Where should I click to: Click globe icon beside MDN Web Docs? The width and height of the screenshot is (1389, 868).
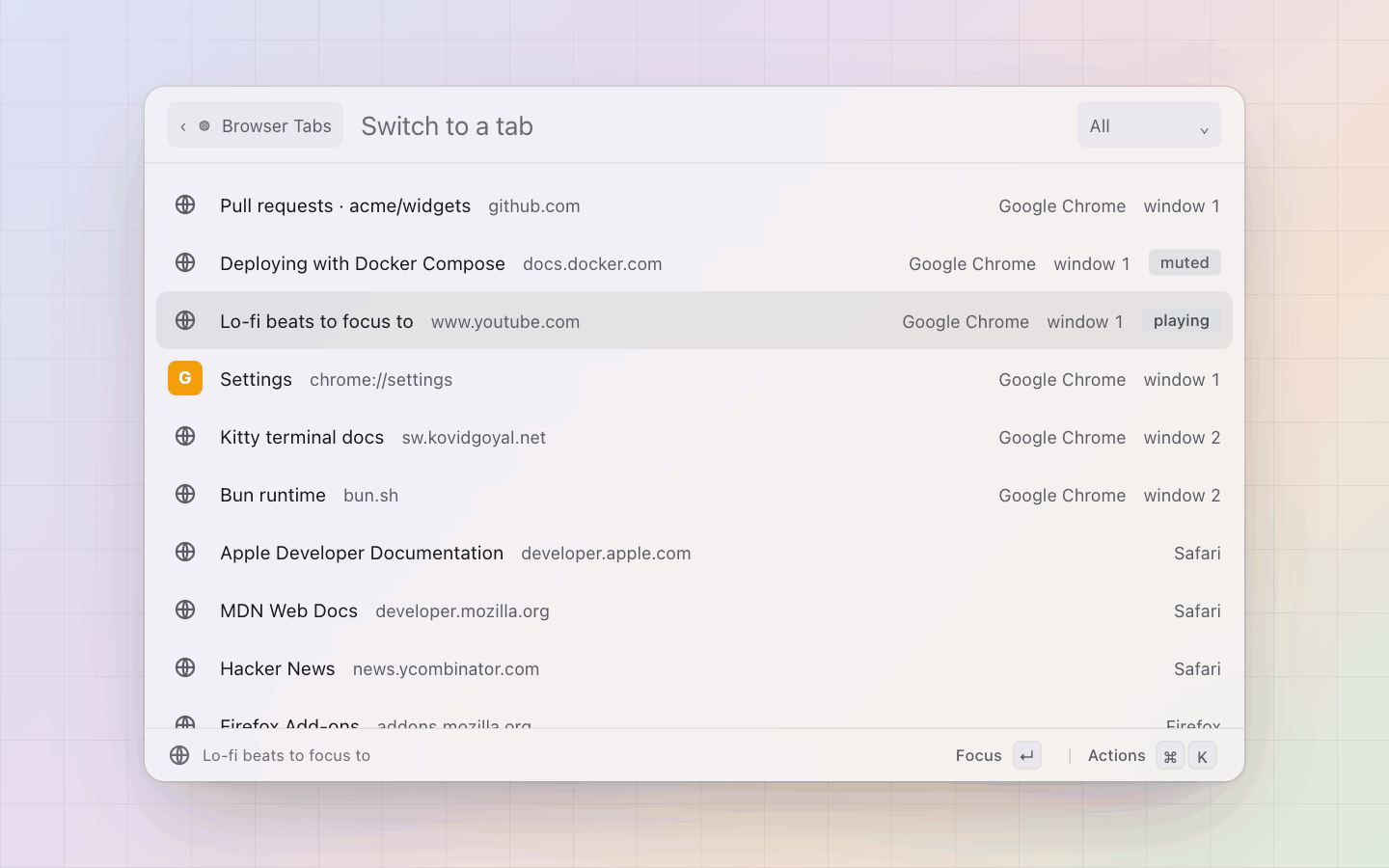tap(185, 610)
